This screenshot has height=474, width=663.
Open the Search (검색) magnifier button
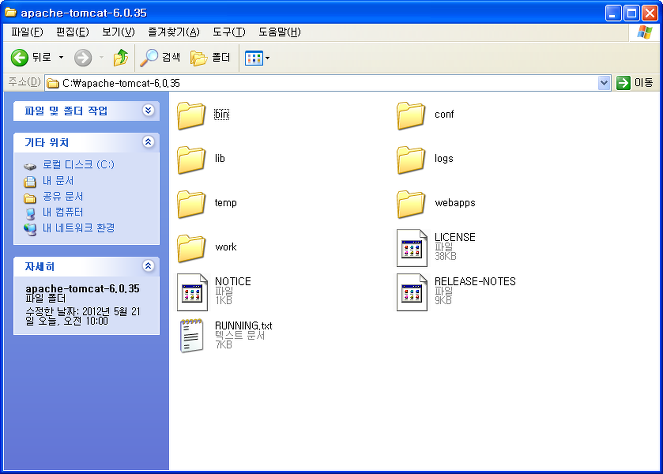point(161,58)
